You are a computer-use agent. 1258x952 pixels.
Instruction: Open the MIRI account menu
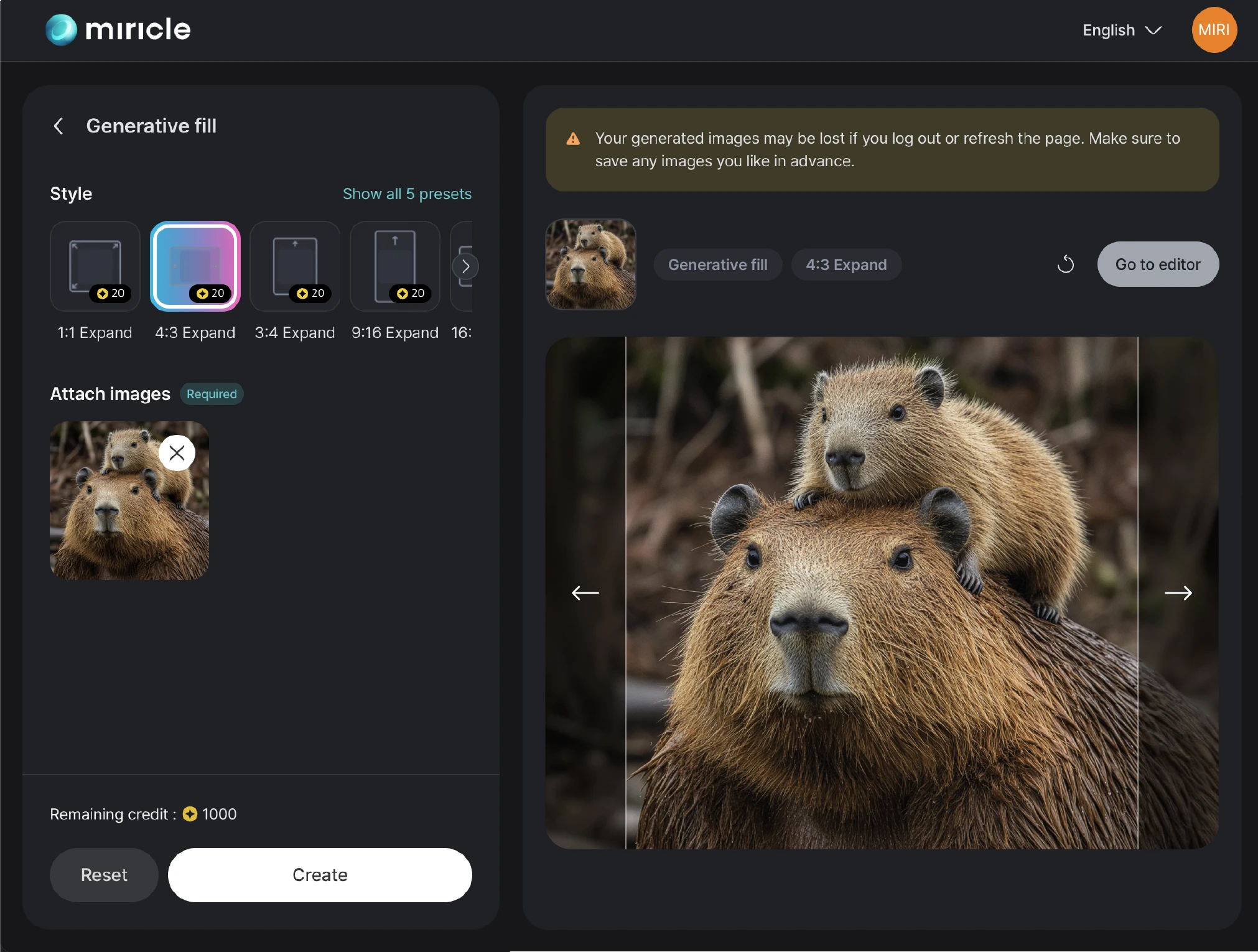1213,29
